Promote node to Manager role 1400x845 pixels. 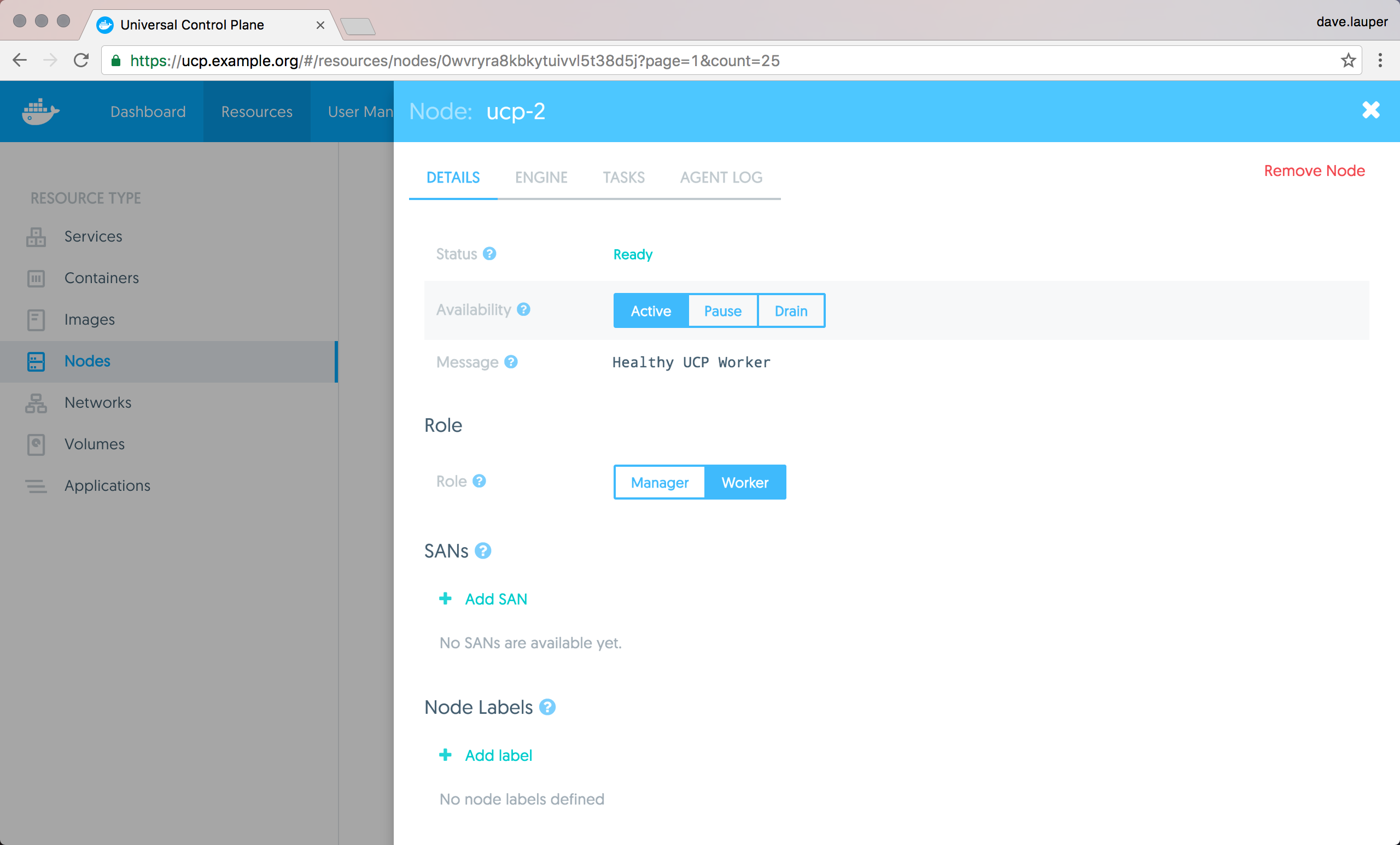[659, 482]
